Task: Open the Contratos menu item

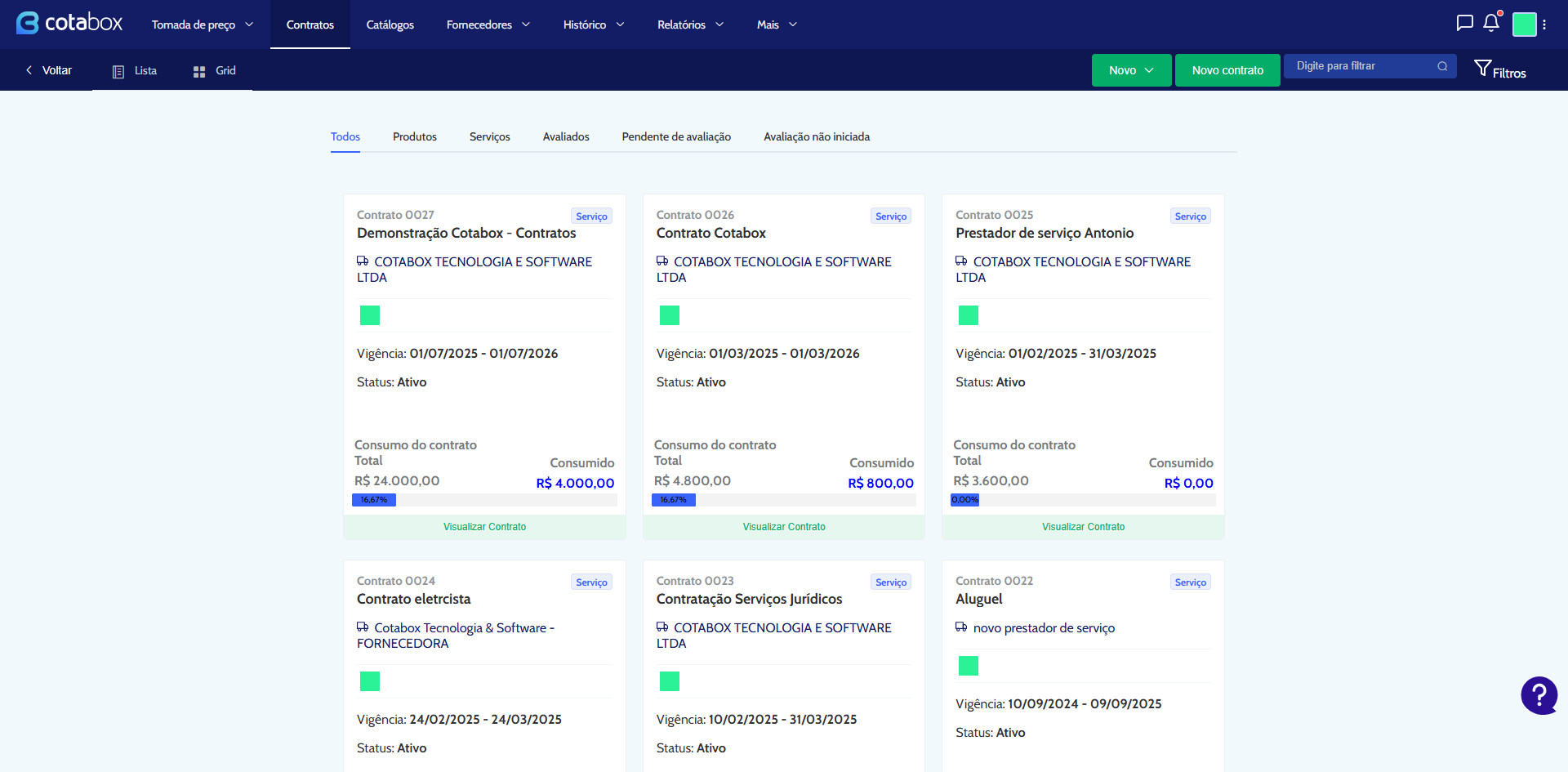Action: 310,25
